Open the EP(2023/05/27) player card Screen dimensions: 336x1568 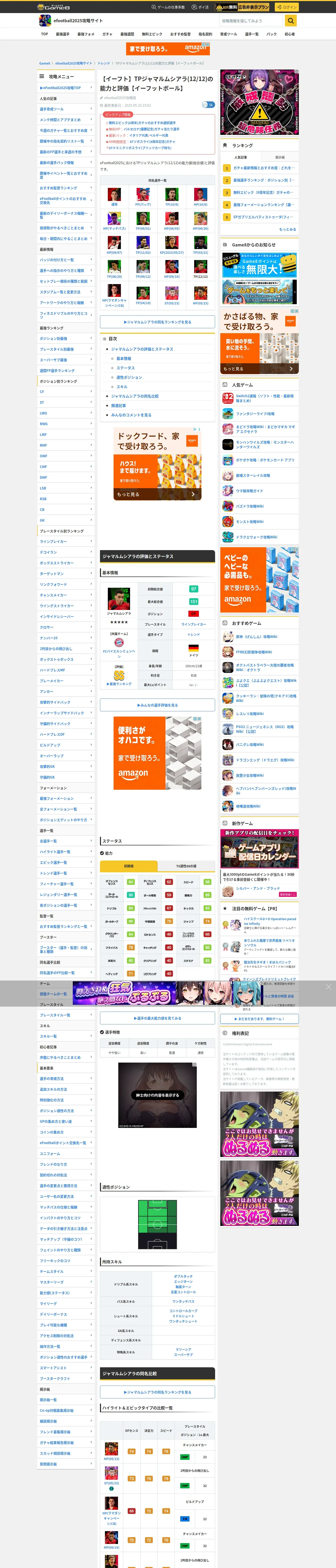[172, 242]
